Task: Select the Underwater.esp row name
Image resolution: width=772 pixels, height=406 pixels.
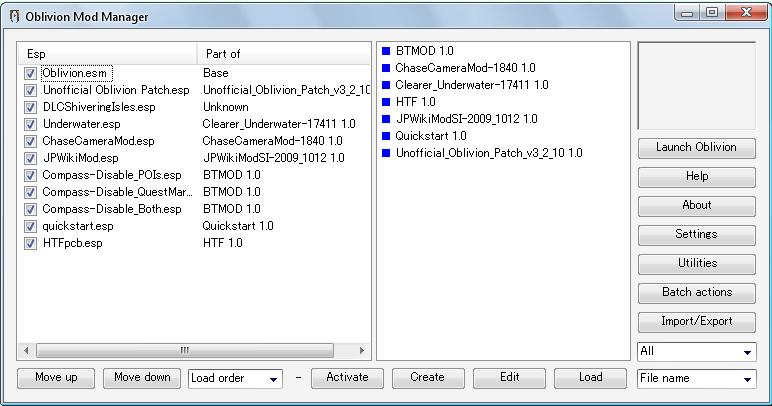Action: click(82, 124)
